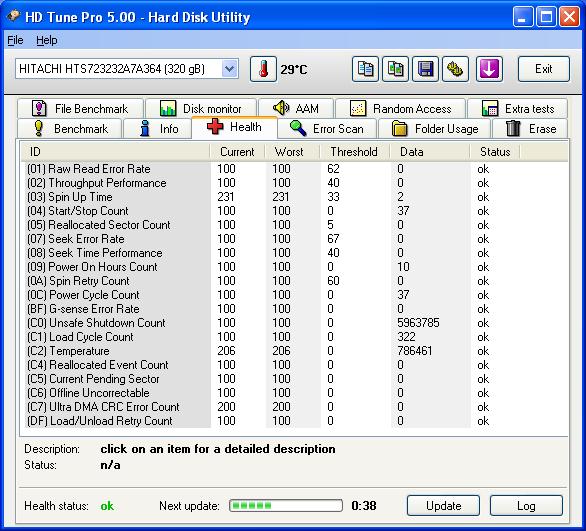Sort by the Status column header
Screen dimensions: 586x531
click(494, 152)
